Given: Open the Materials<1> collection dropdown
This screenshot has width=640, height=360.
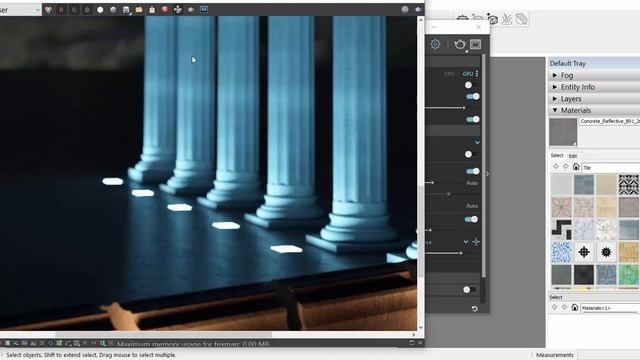Looking at the screenshot, I should tap(610, 308).
